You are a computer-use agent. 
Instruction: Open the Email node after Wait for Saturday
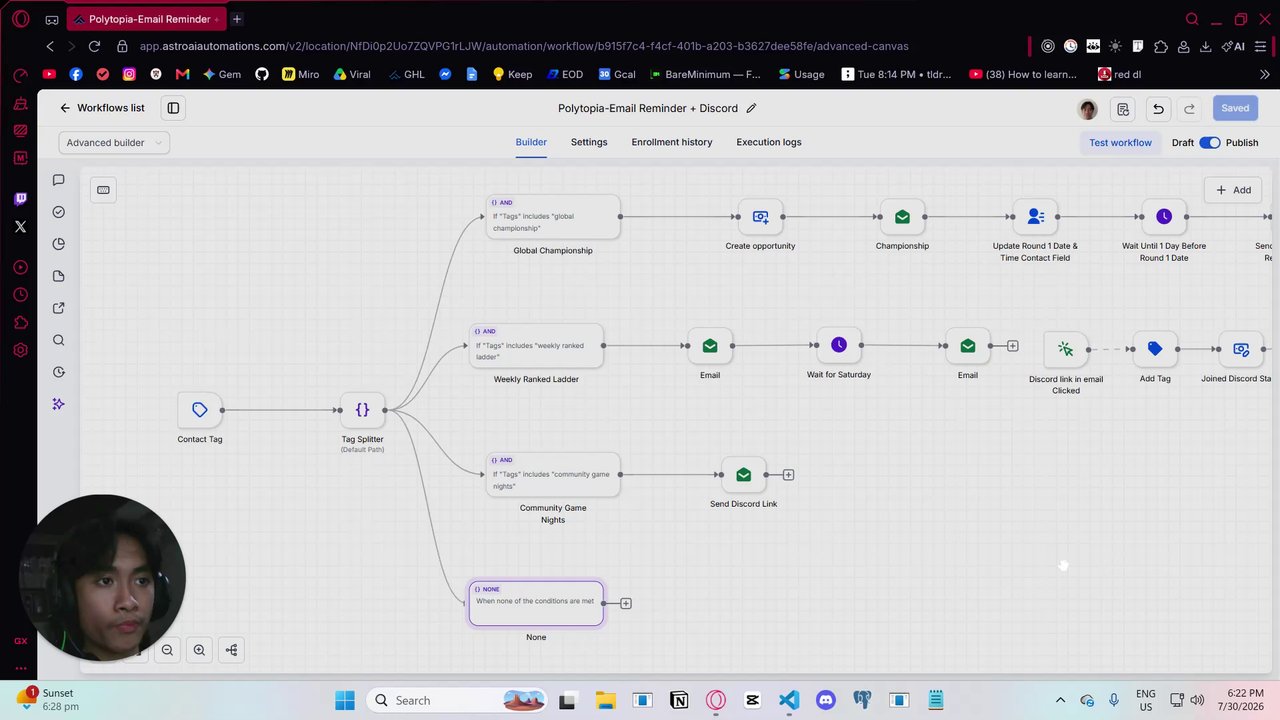click(x=967, y=346)
